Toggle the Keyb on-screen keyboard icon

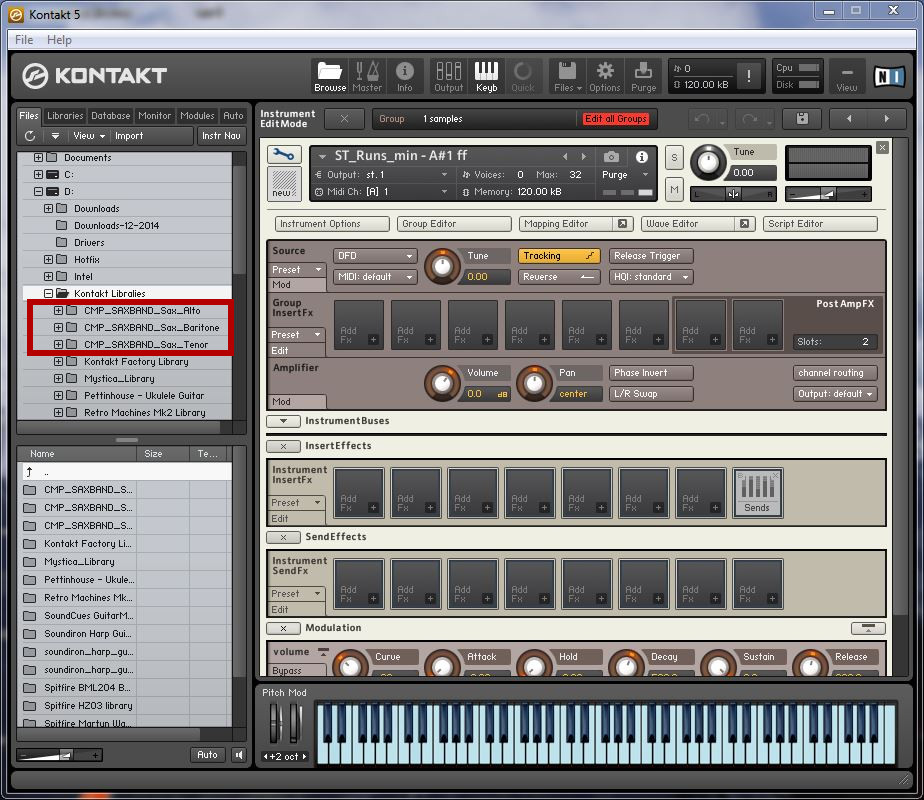pos(486,77)
